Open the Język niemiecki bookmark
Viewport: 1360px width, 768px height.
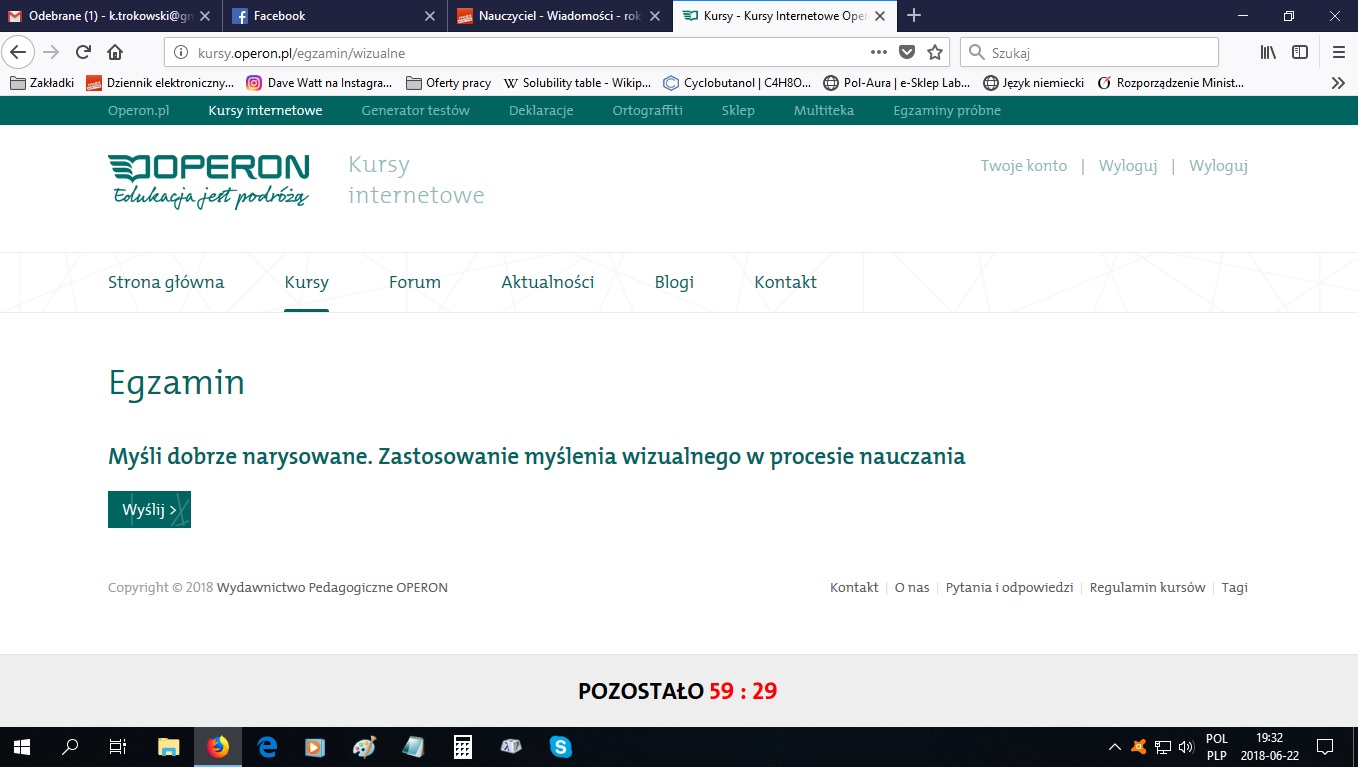coord(1034,83)
